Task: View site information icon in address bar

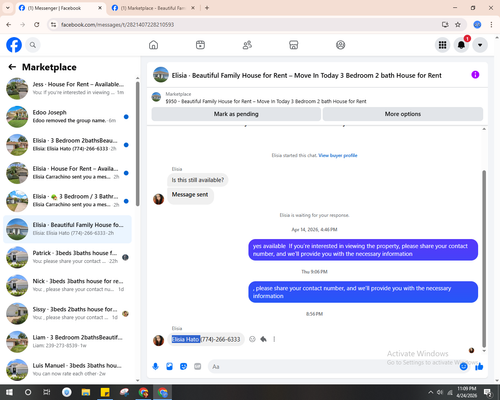Action: pyautogui.click(x=53, y=24)
